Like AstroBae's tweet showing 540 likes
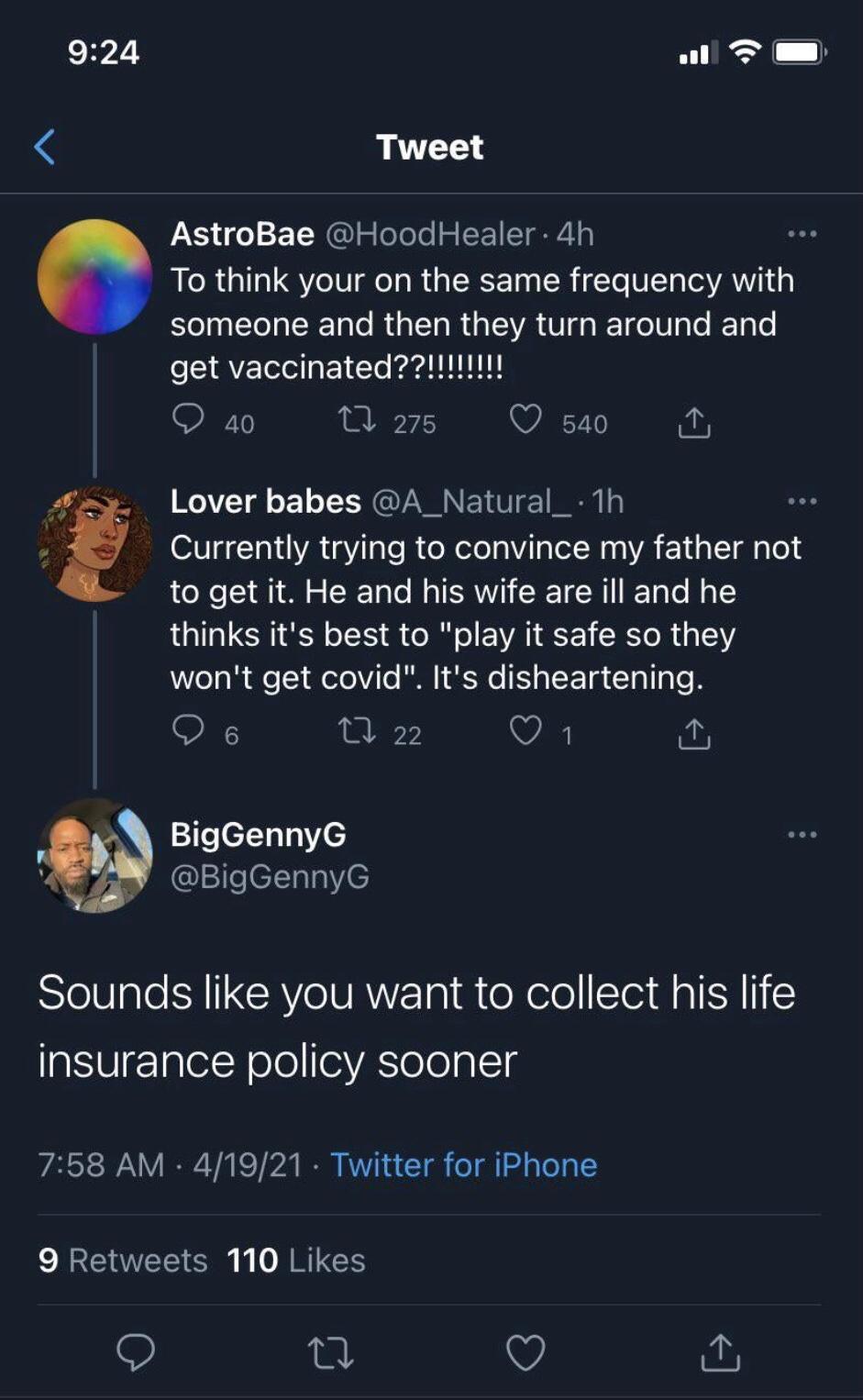The height and width of the screenshot is (1400, 863). [x=526, y=420]
